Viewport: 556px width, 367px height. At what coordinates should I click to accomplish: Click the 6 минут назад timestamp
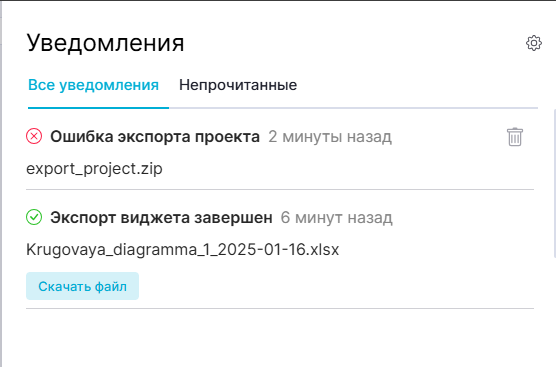pos(337,217)
